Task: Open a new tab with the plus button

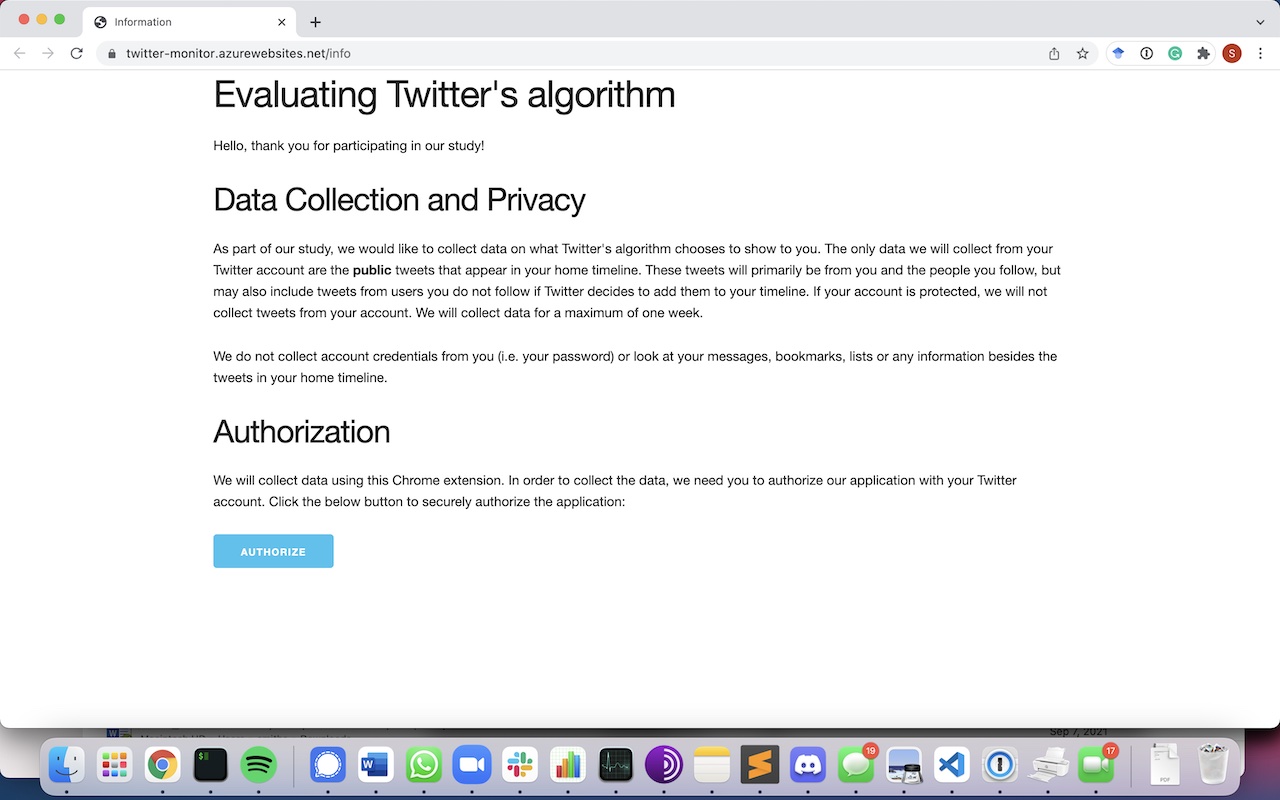Action: (x=315, y=22)
